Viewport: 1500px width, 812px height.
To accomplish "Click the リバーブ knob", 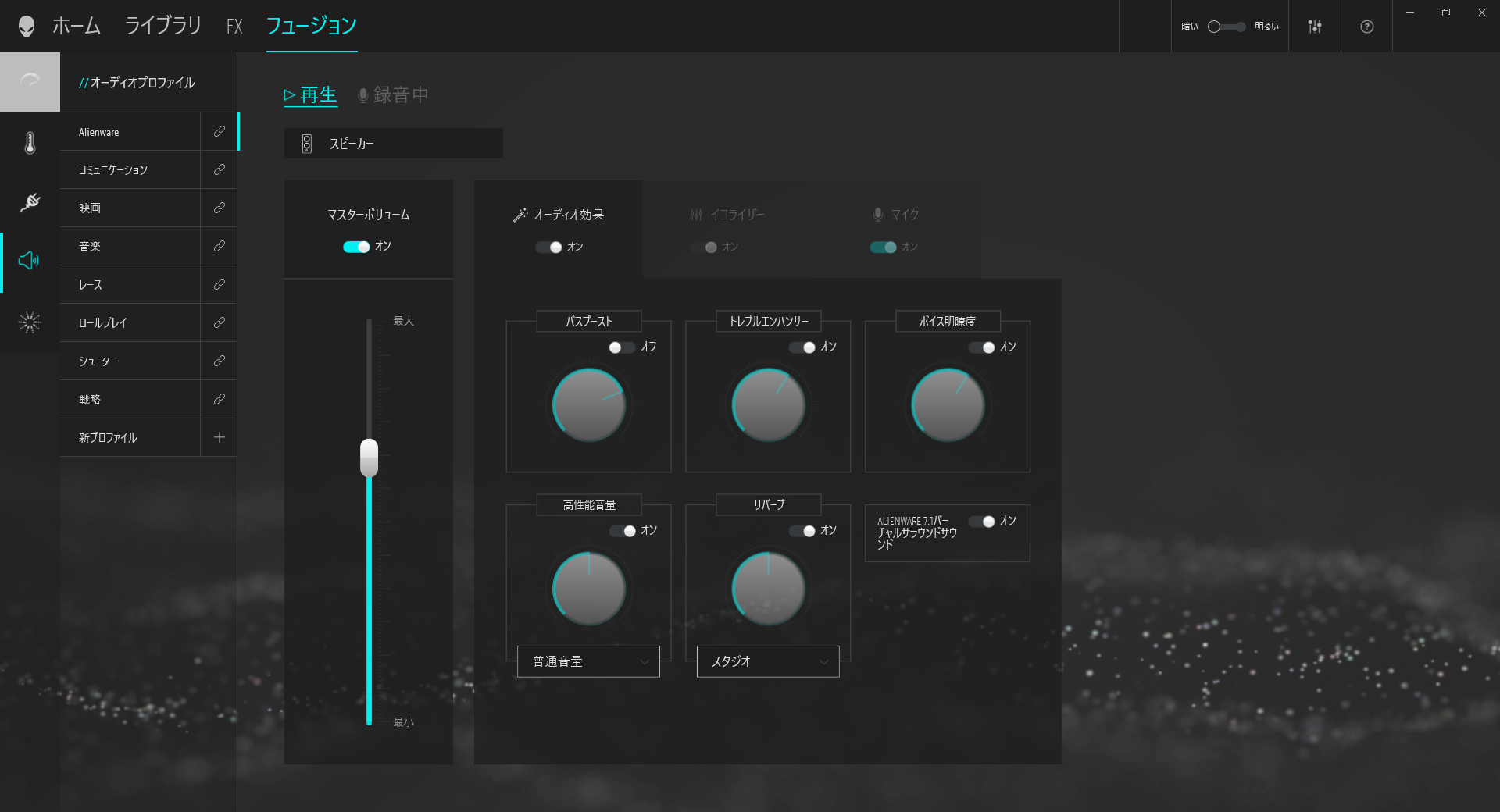I will pos(767,589).
